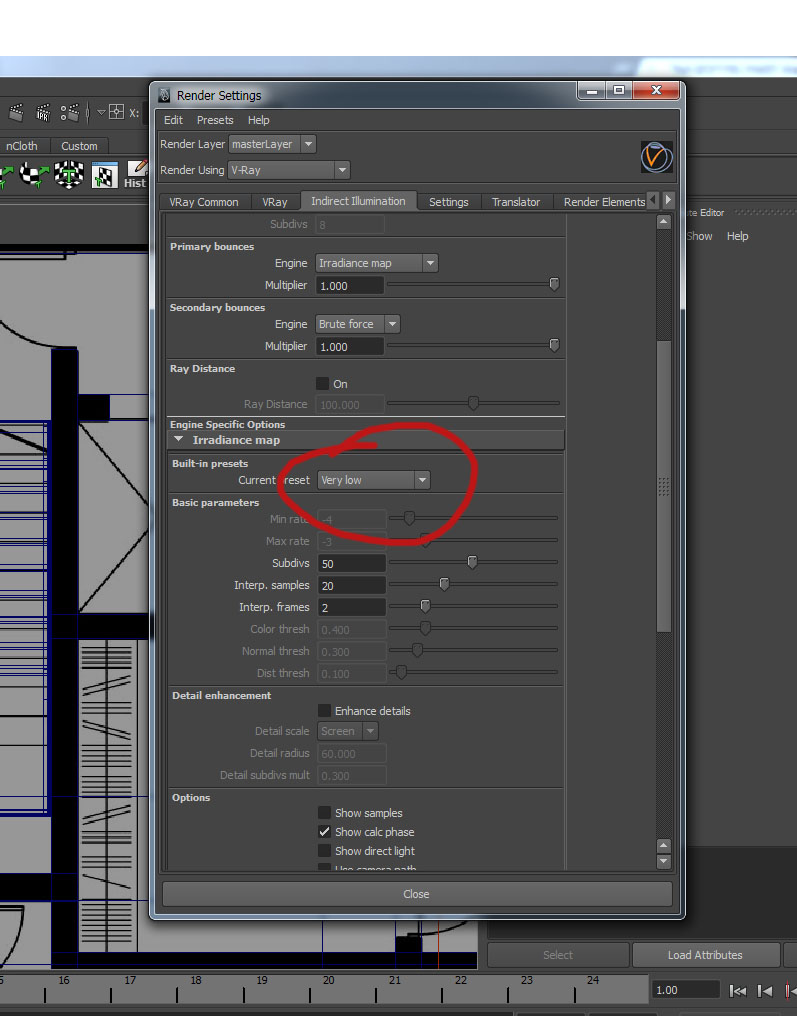797x1016 pixels.
Task: Open the Translator tab
Action: coord(516,202)
